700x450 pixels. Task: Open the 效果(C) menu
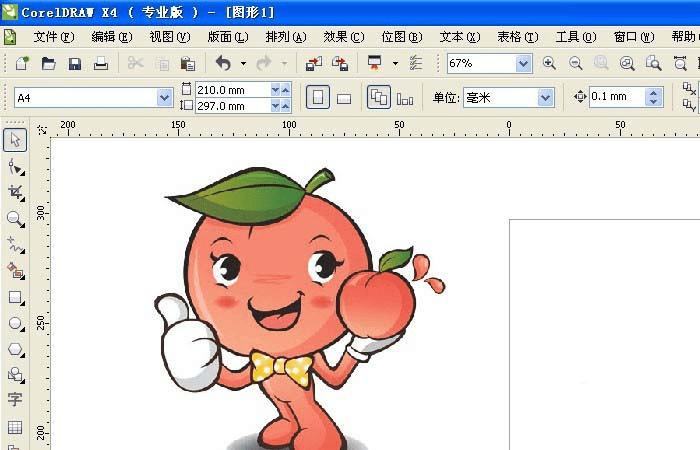344,37
